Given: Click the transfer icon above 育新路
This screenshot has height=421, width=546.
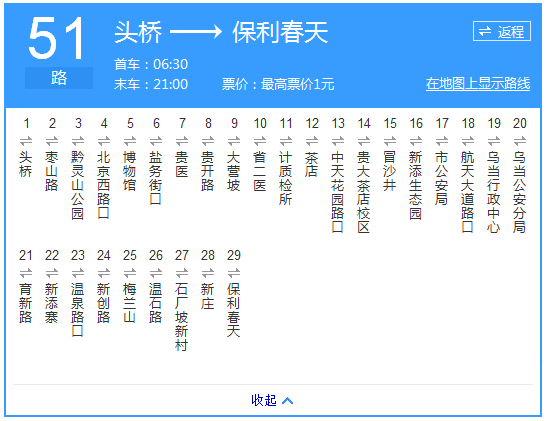Looking at the screenshot, I should 26,273.
